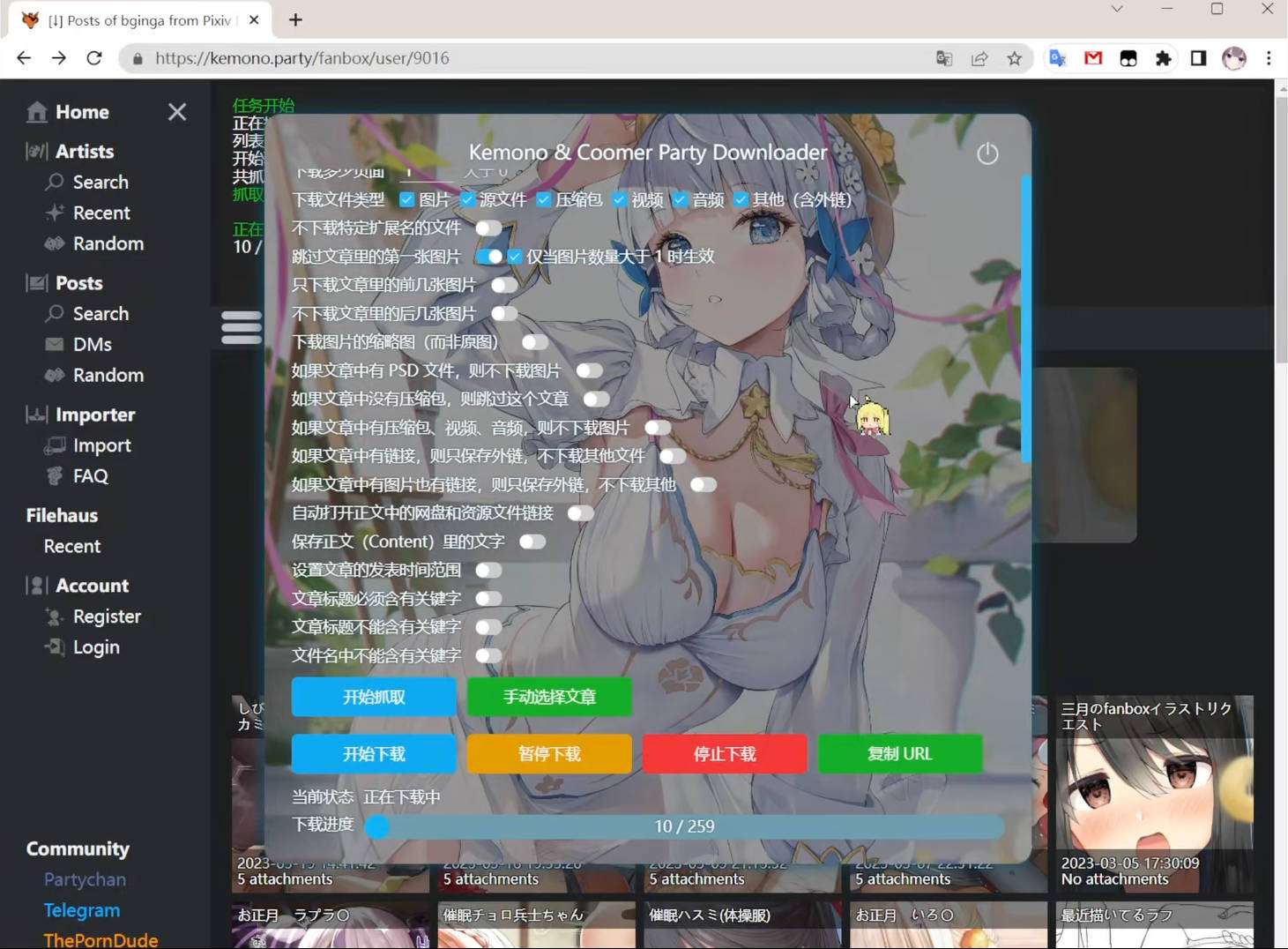Toggle the browser side panel icon
The image size is (1288, 949).
(x=1198, y=58)
